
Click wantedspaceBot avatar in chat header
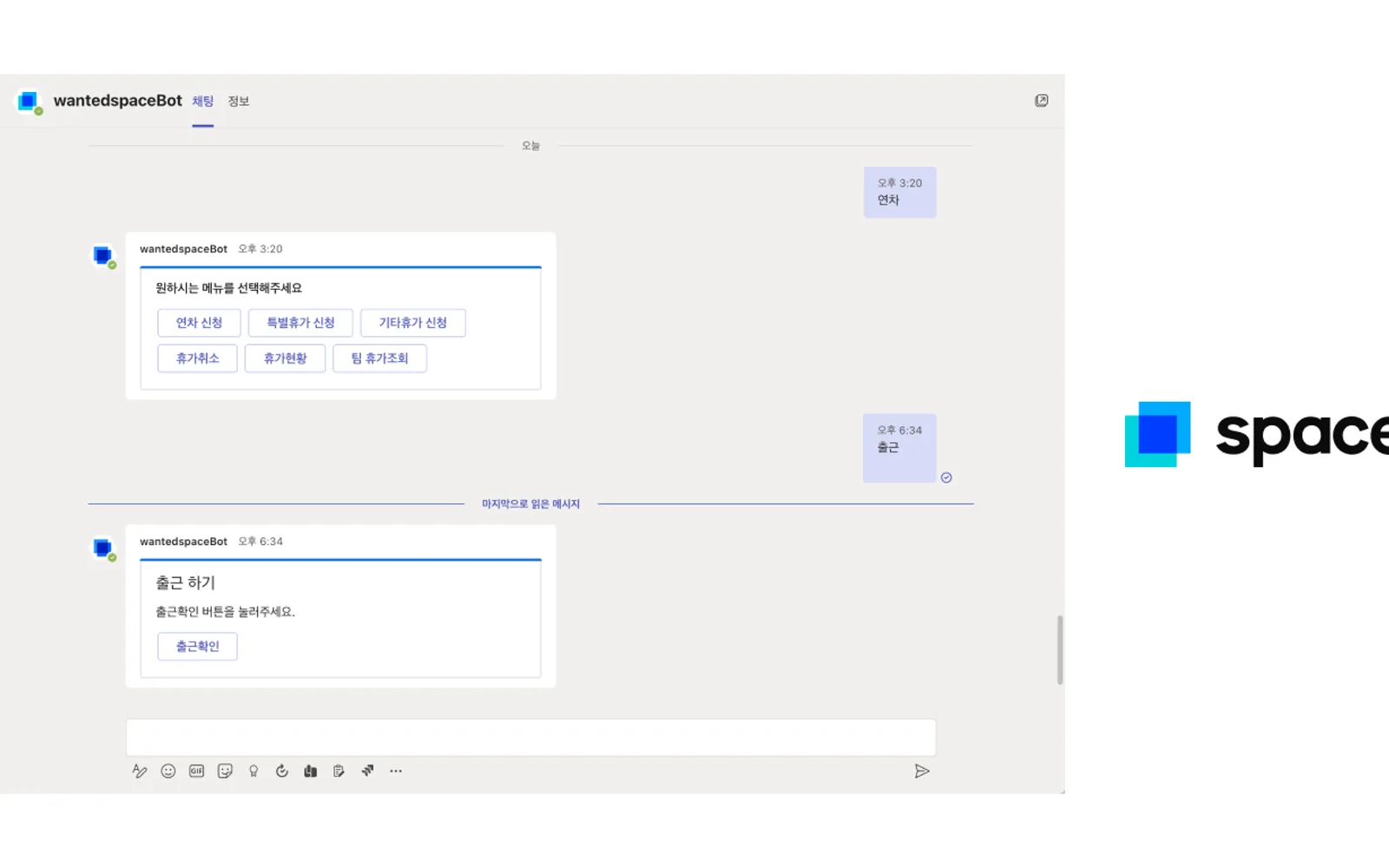[29, 102]
